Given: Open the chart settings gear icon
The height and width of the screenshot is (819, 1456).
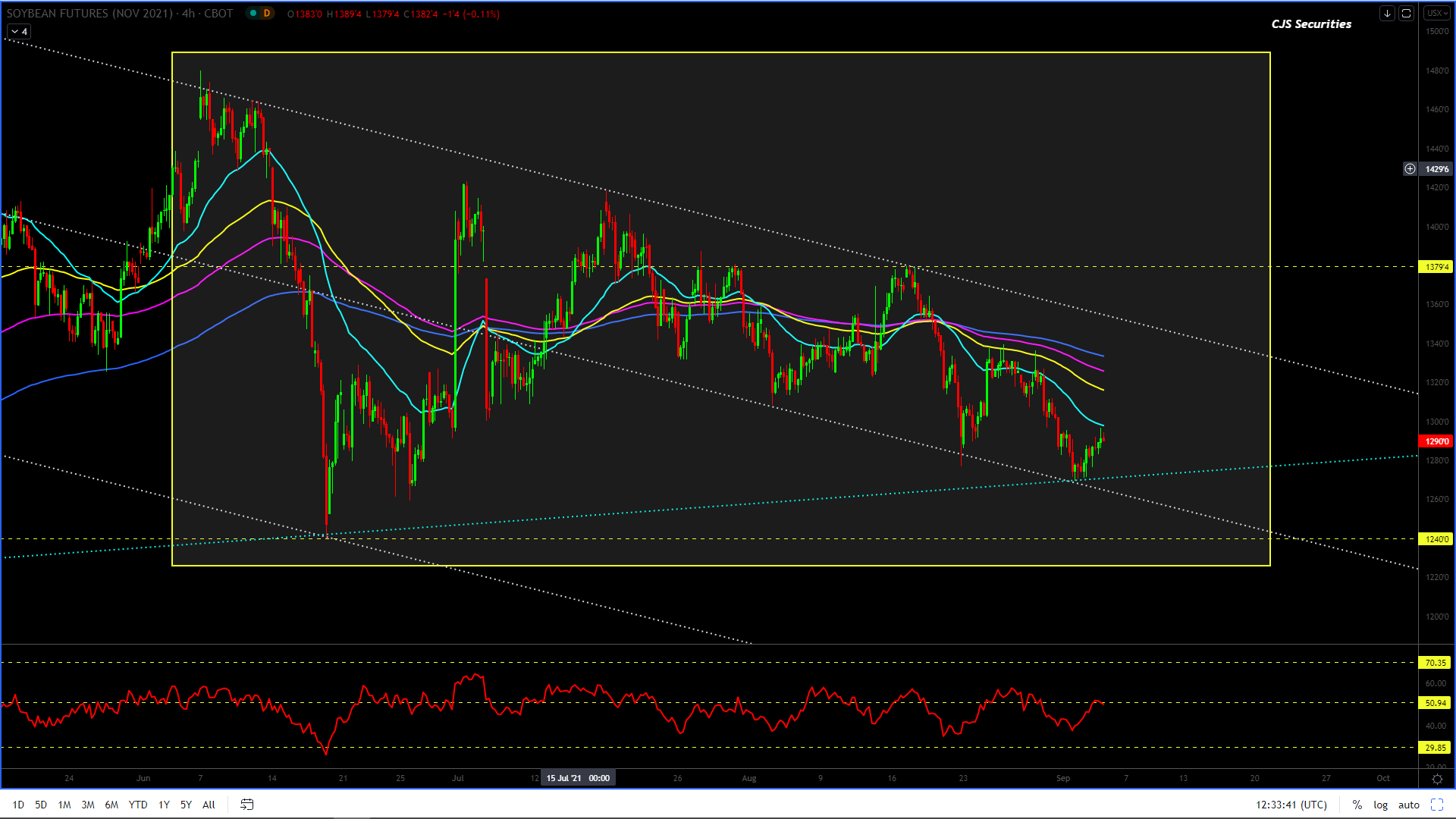Looking at the screenshot, I should point(1436,779).
